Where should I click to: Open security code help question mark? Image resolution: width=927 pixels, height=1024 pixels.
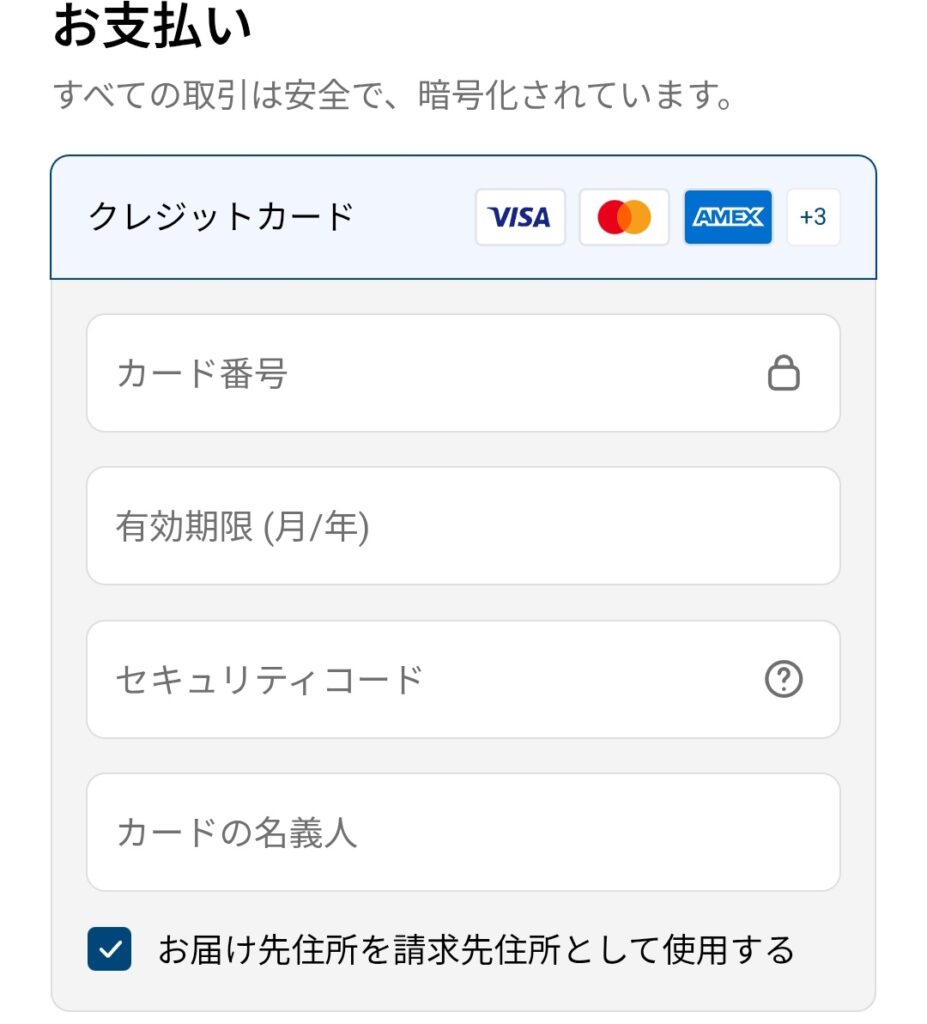pos(784,680)
